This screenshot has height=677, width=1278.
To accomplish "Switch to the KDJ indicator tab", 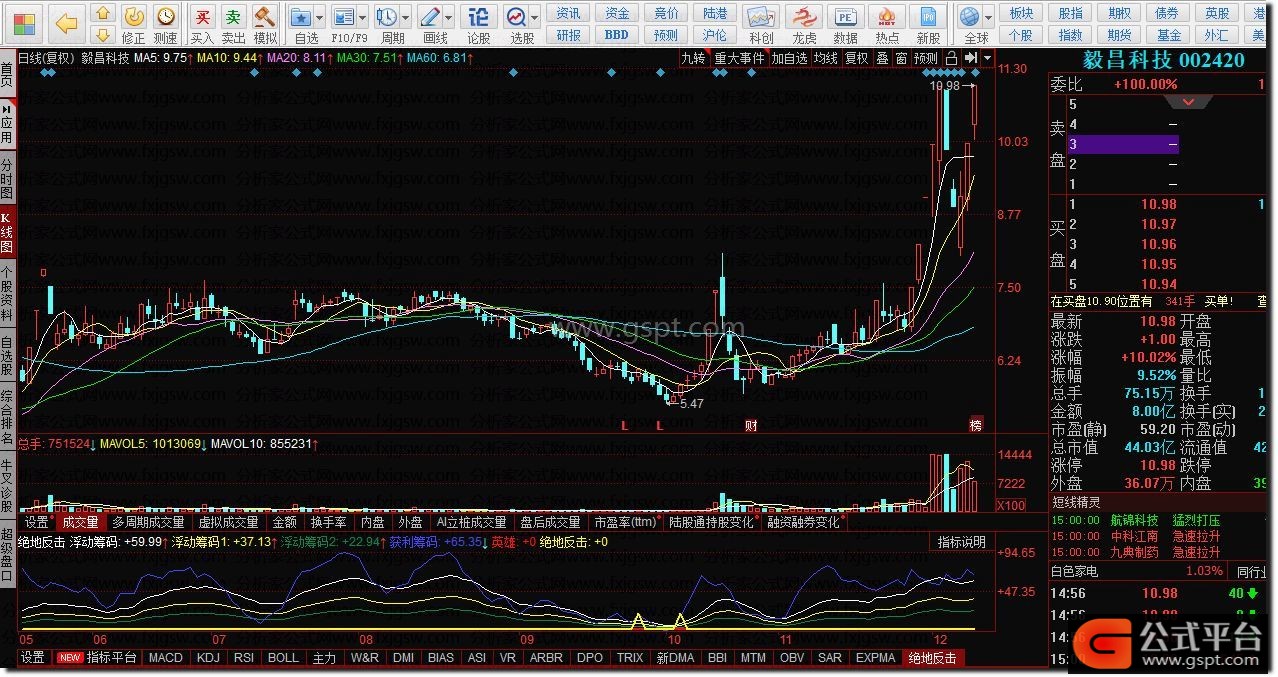I will coord(208,658).
